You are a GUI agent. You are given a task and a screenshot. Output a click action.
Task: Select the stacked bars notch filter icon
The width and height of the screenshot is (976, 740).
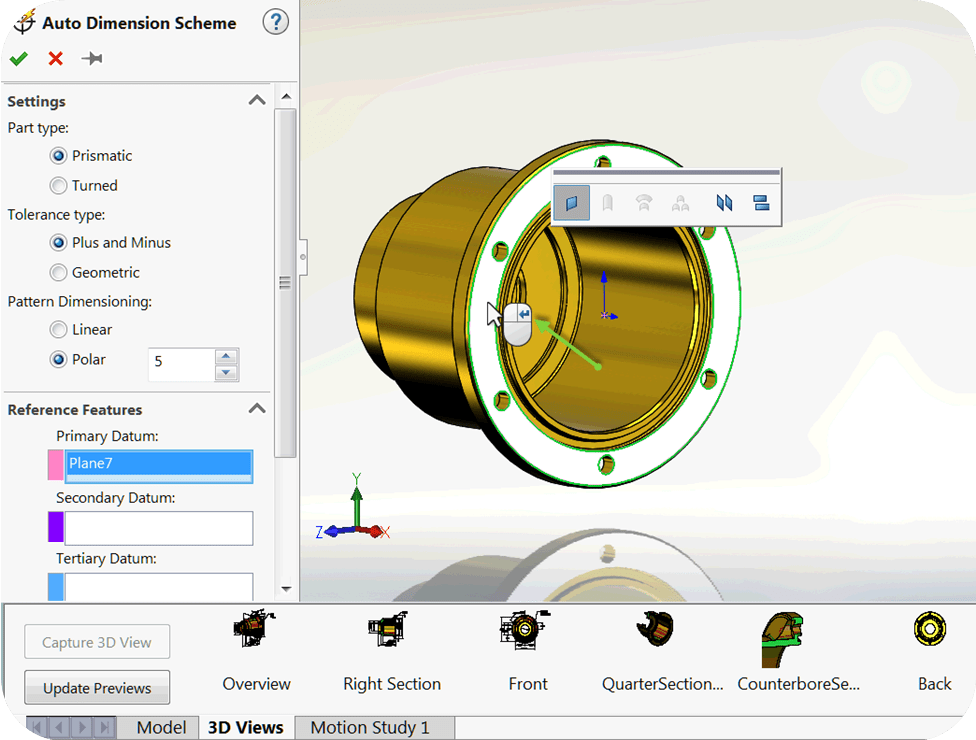point(761,203)
